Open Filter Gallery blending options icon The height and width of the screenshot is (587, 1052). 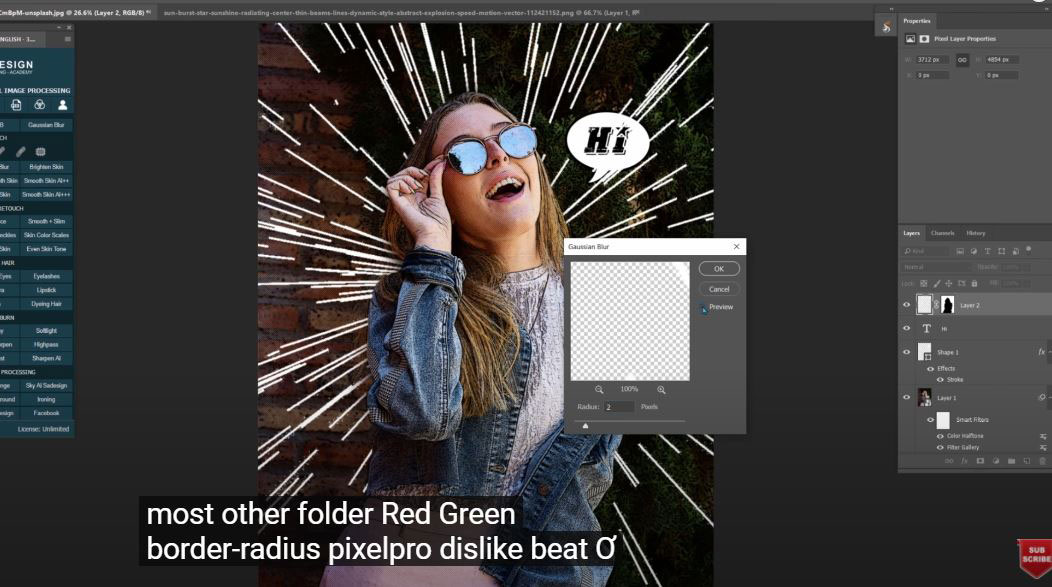coord(1043,447)
